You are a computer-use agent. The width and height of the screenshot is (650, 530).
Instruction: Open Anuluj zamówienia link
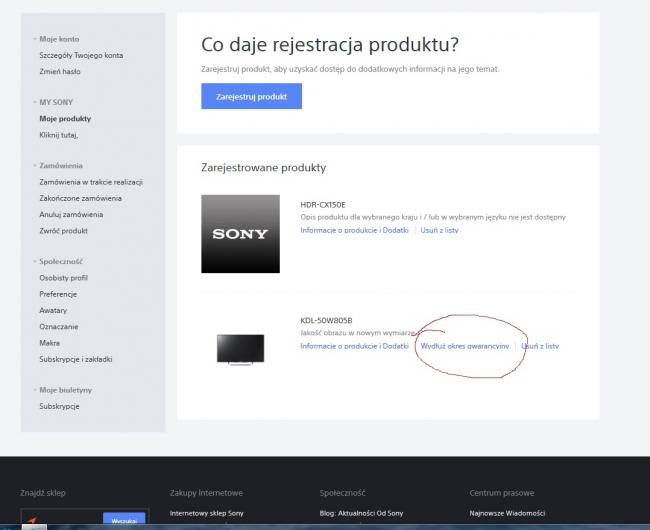71,214
